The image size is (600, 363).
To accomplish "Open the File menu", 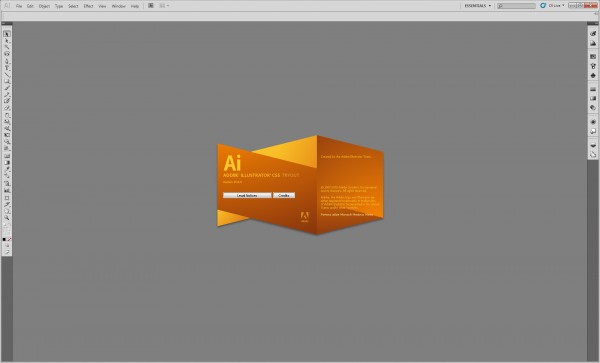I will (19, 6).
